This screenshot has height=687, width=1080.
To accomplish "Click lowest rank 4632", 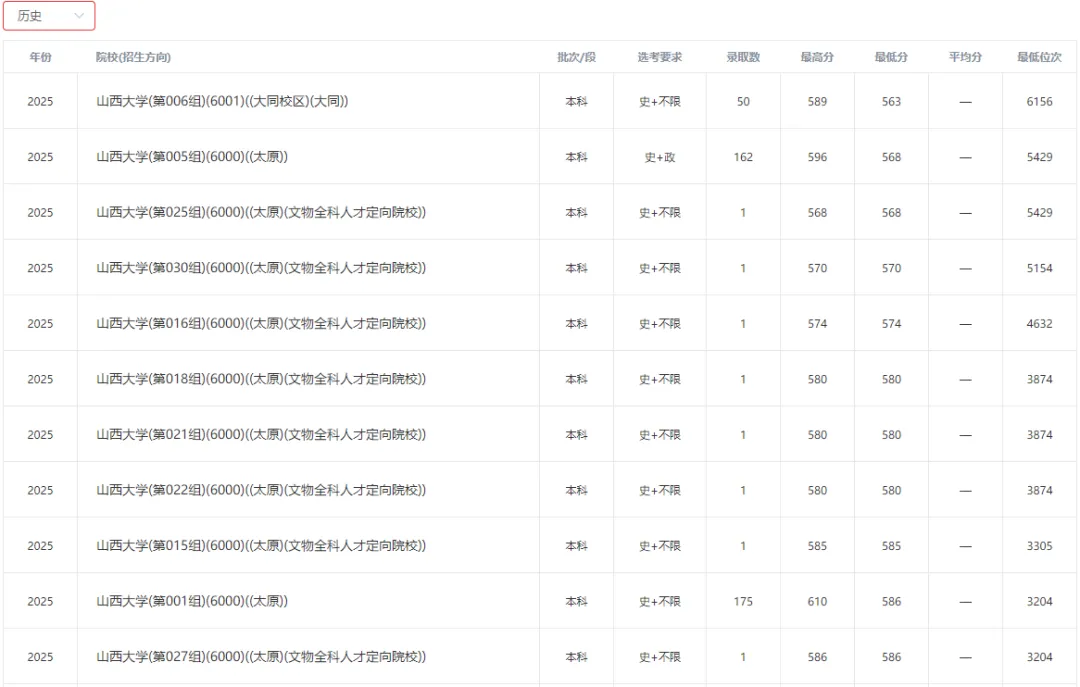I will tap(1039, 323).
